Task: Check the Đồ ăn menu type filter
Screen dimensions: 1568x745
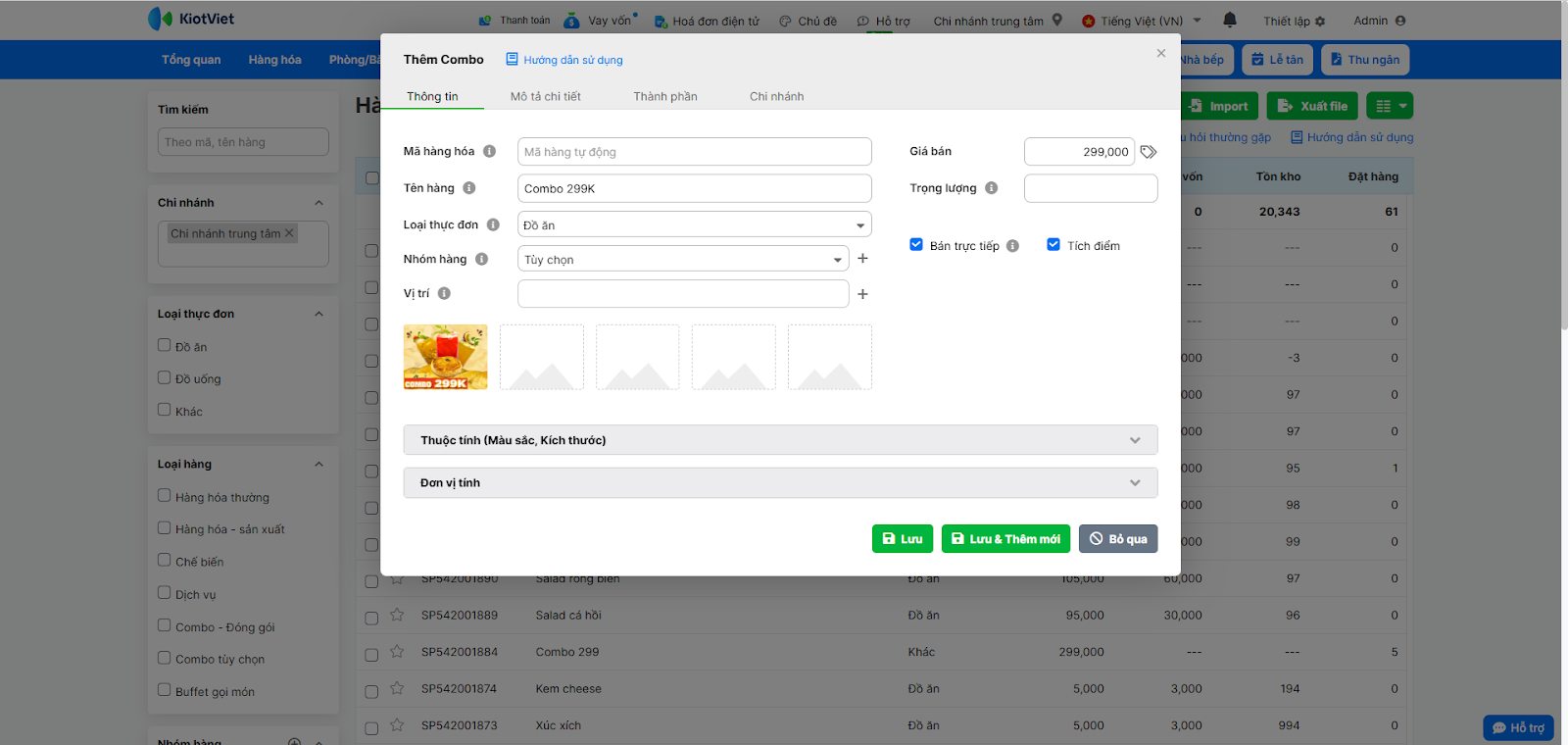Action: tap(165, 345)
